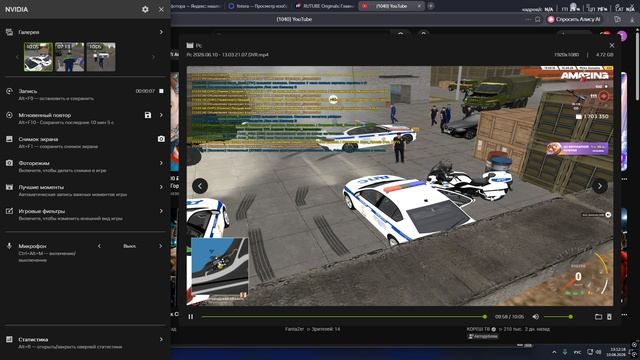Open NVIDIA overlay settings gear
Image resolution: width=640 pixels, height=360 pixels.
[145, 9]
